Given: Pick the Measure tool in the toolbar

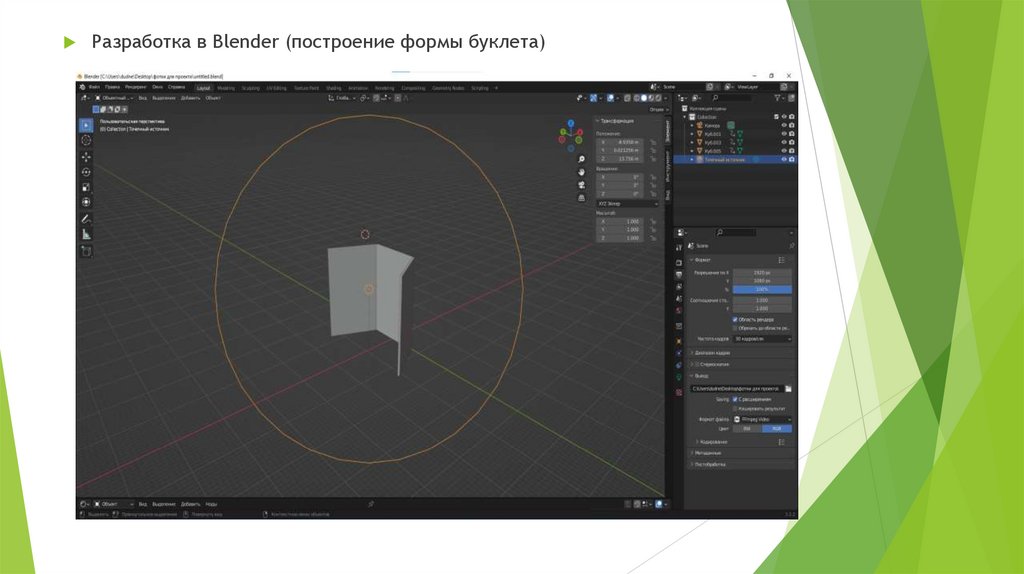Looking at the screenshot, I should click(86, 234).
